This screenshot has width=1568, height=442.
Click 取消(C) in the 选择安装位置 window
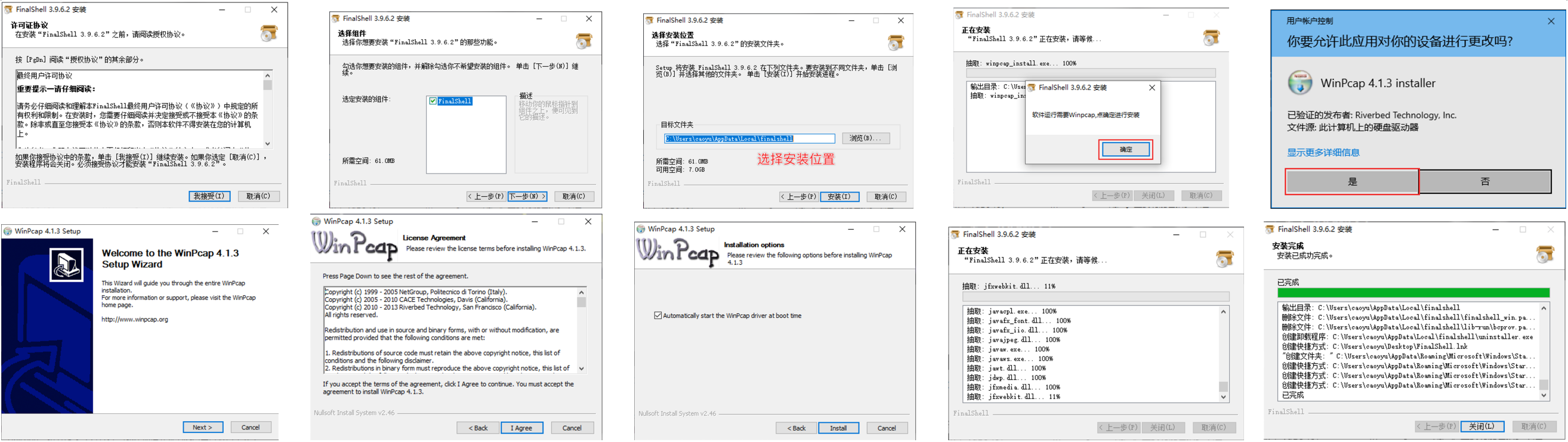pyautogui.click(x=885, y=197)
